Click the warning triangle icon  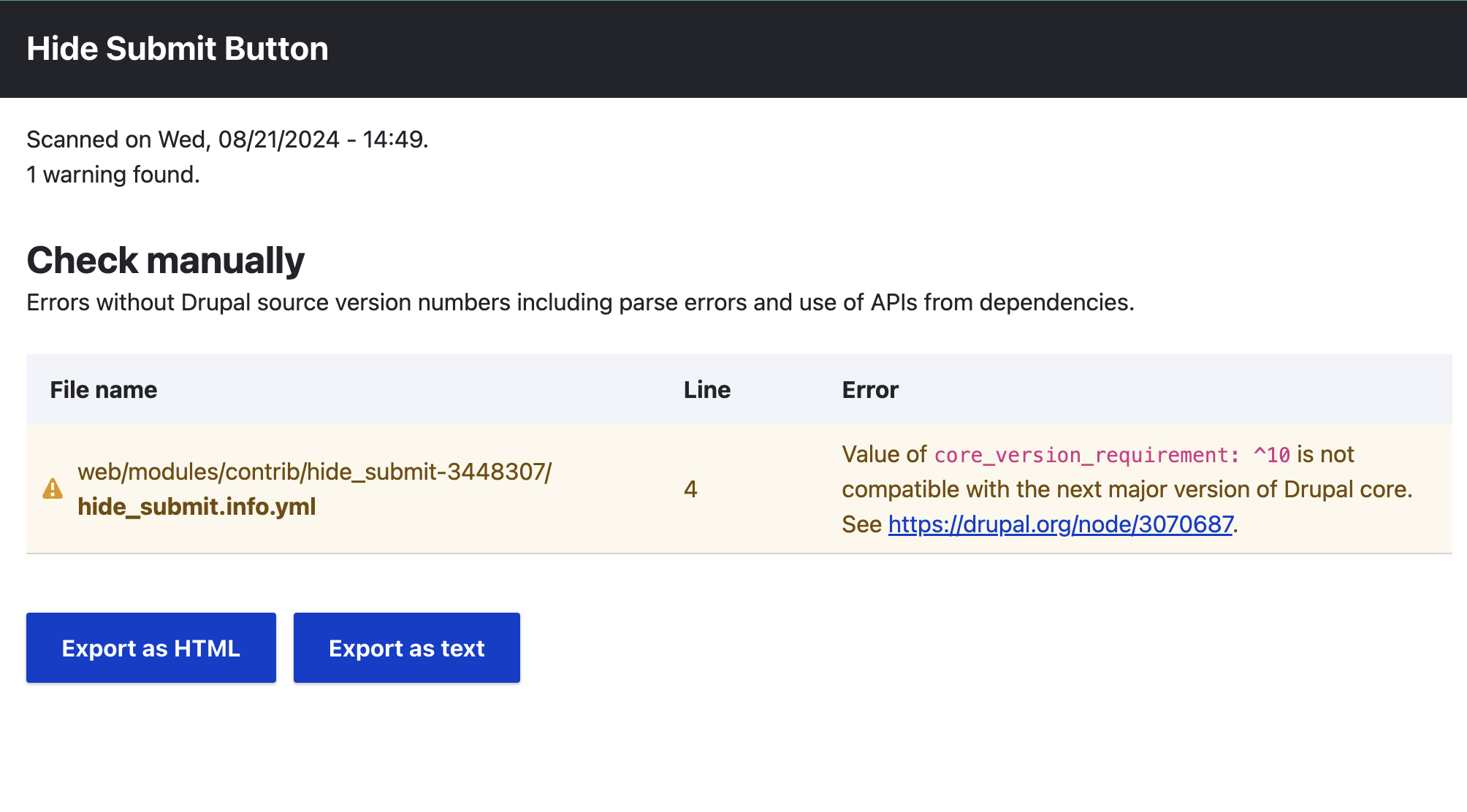(x=53, y=489)
